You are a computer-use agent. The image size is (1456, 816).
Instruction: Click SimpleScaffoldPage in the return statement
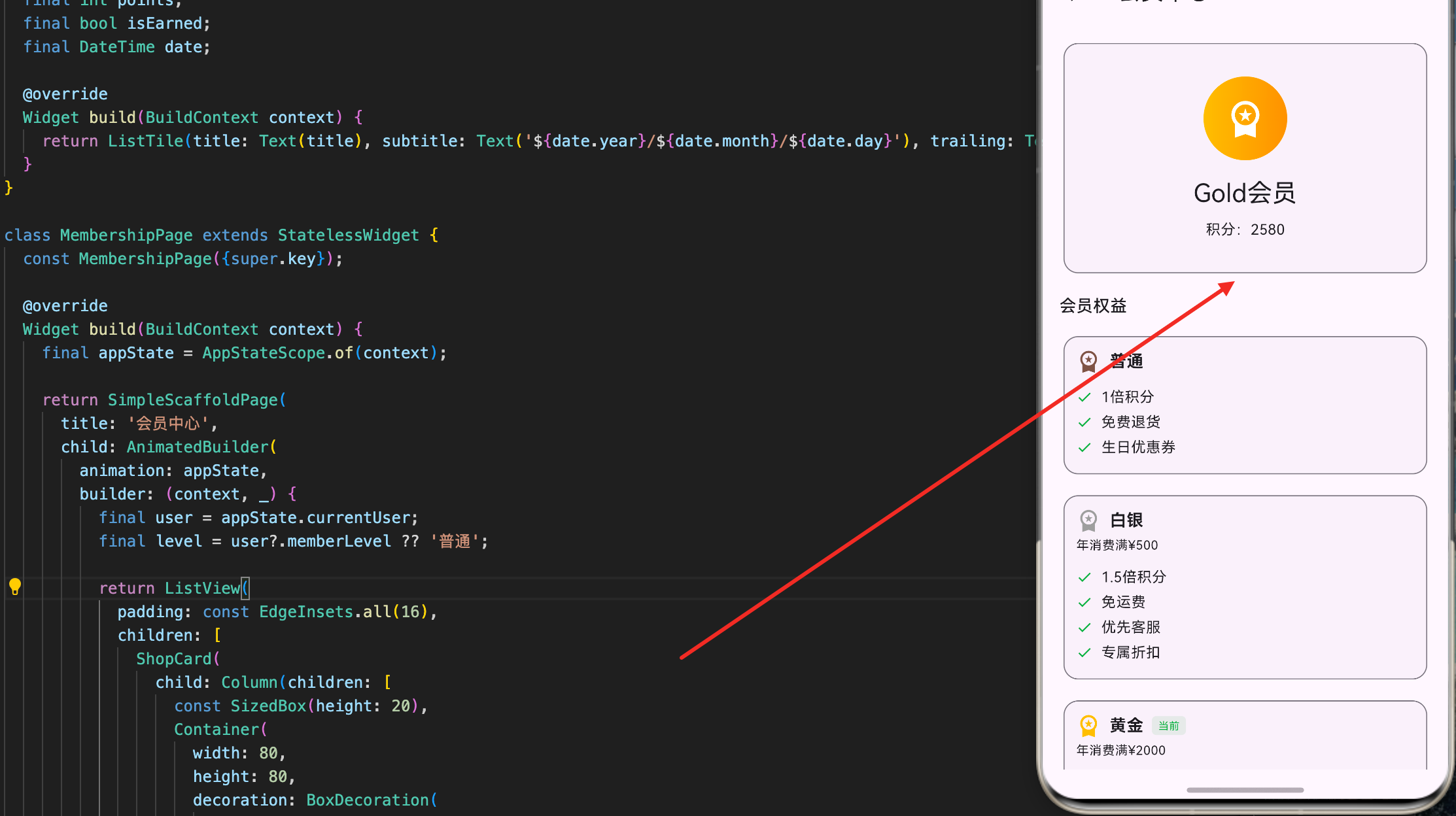pyautogui.click(x=193, y=400)
